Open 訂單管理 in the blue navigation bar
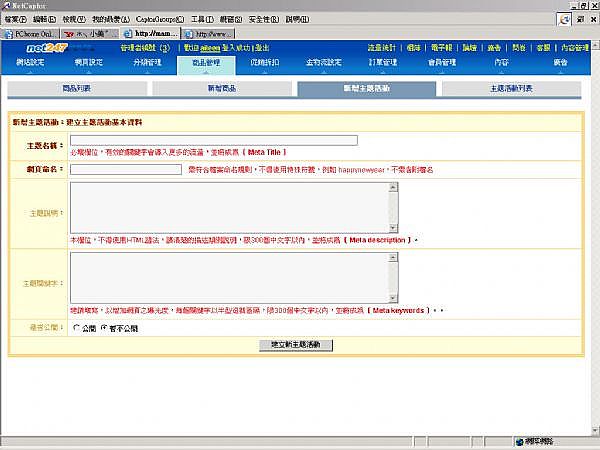This screenshot has width=600, height=450. click(383, 62)
